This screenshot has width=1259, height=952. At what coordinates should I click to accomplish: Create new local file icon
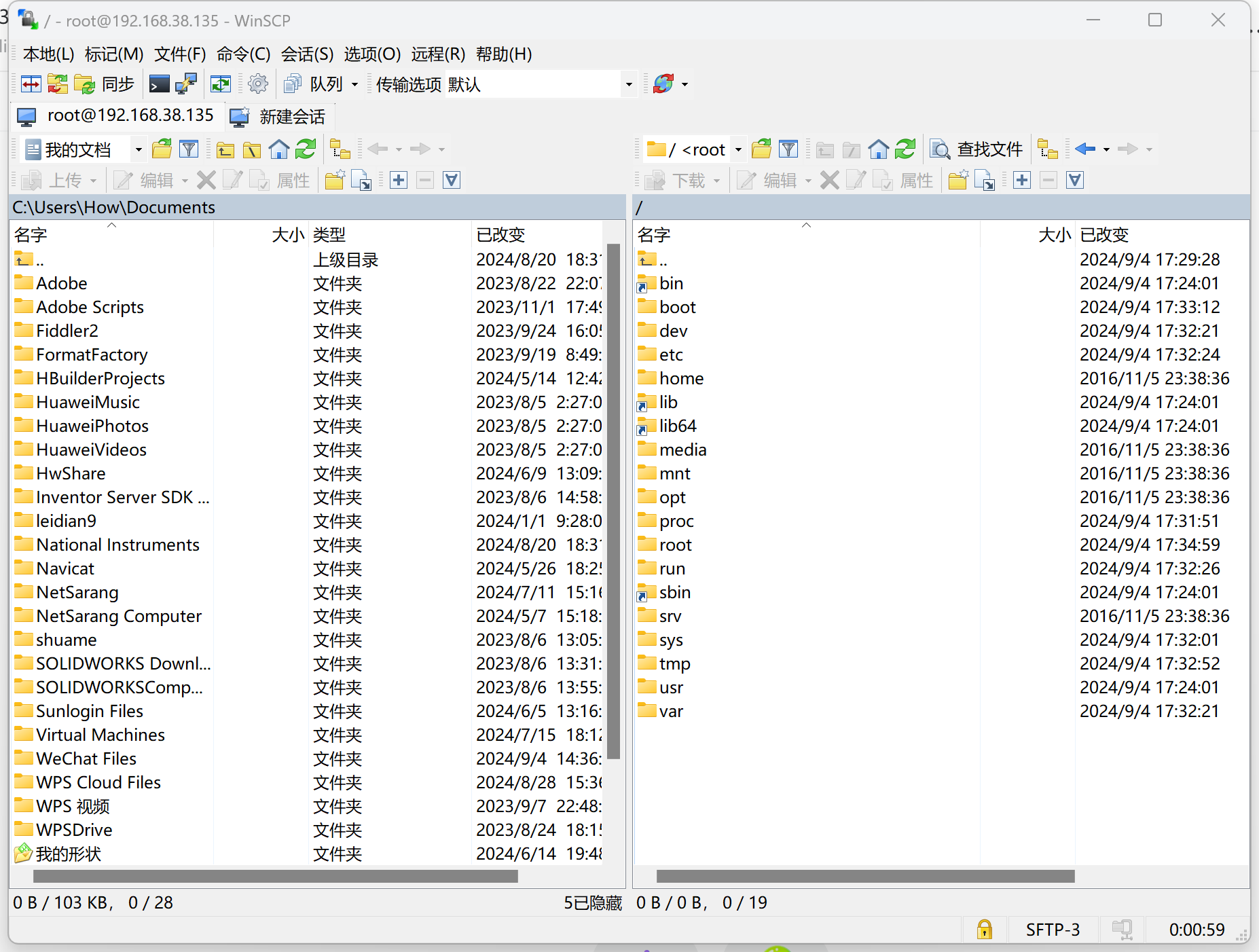[x=361, y=180]
